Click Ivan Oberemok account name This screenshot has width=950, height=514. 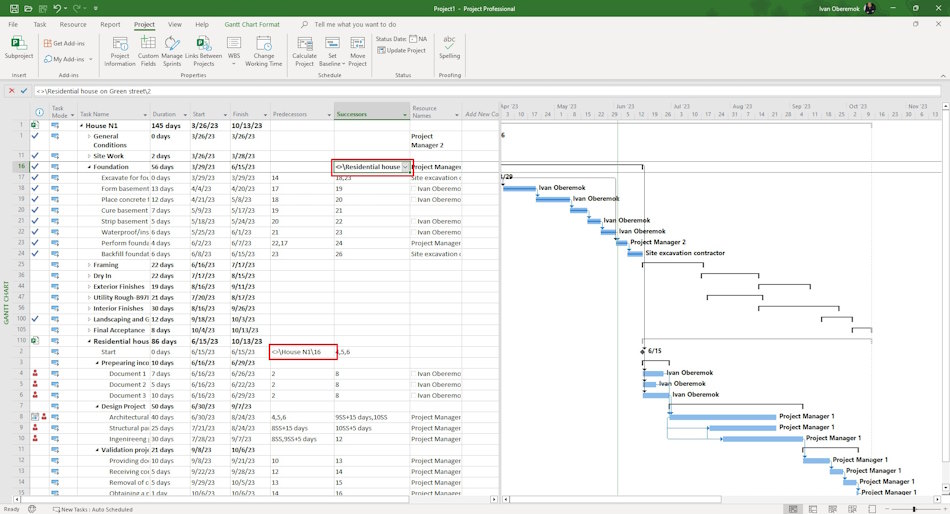[839, 8]
